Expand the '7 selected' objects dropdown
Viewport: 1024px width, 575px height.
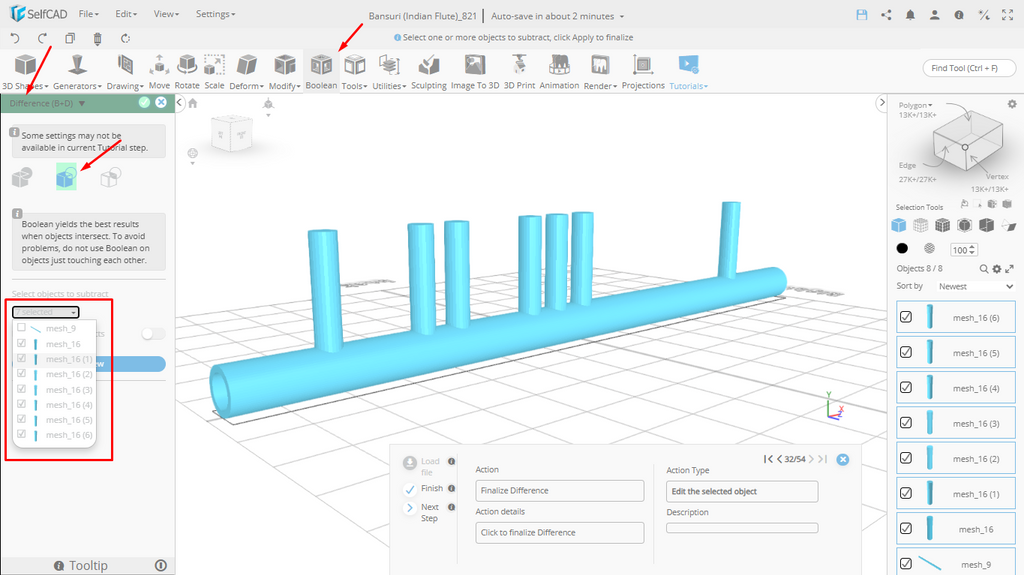[x=46, y=312]
